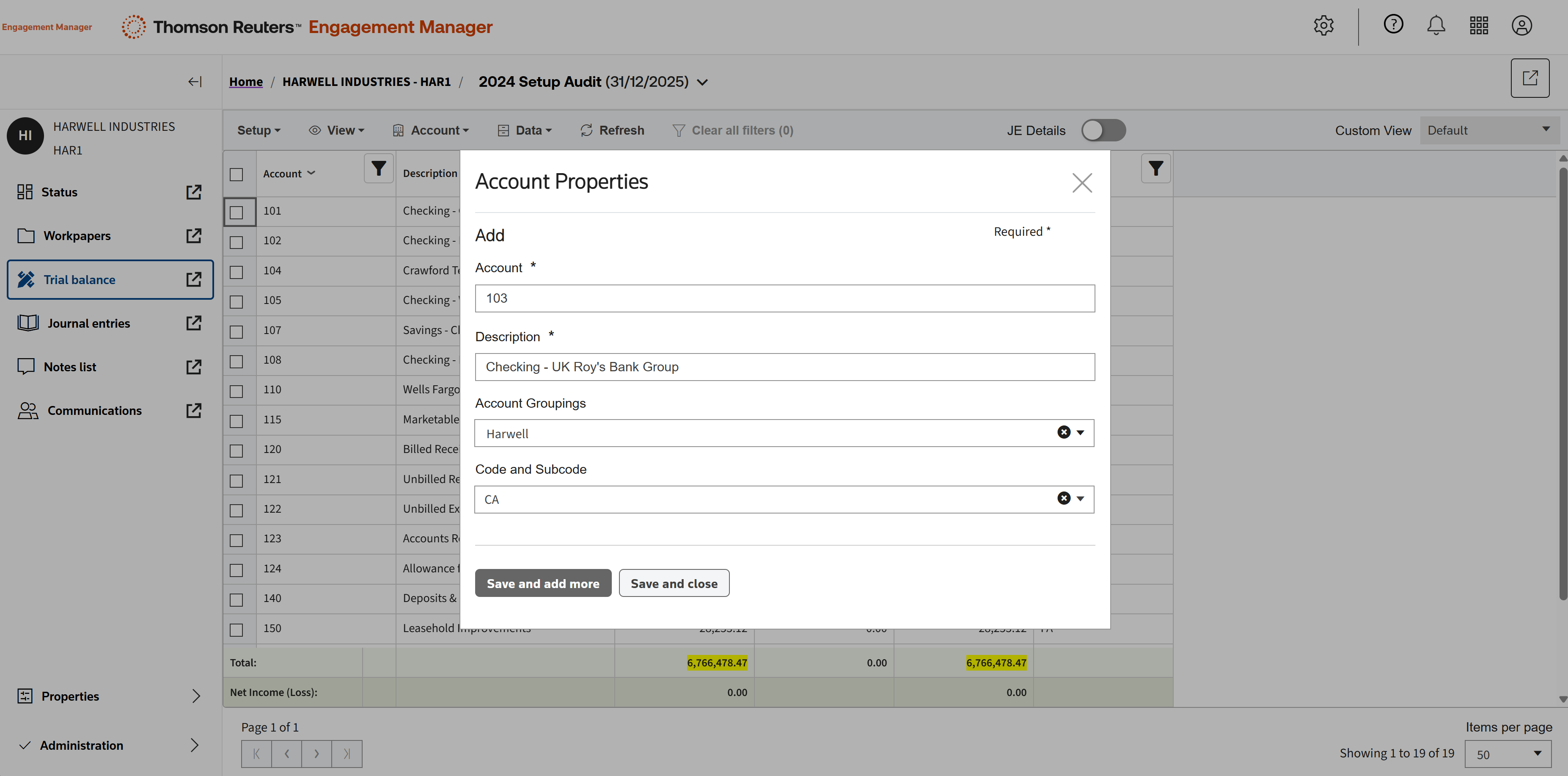Open the Custom View Default dropdown

[1488, 130]
